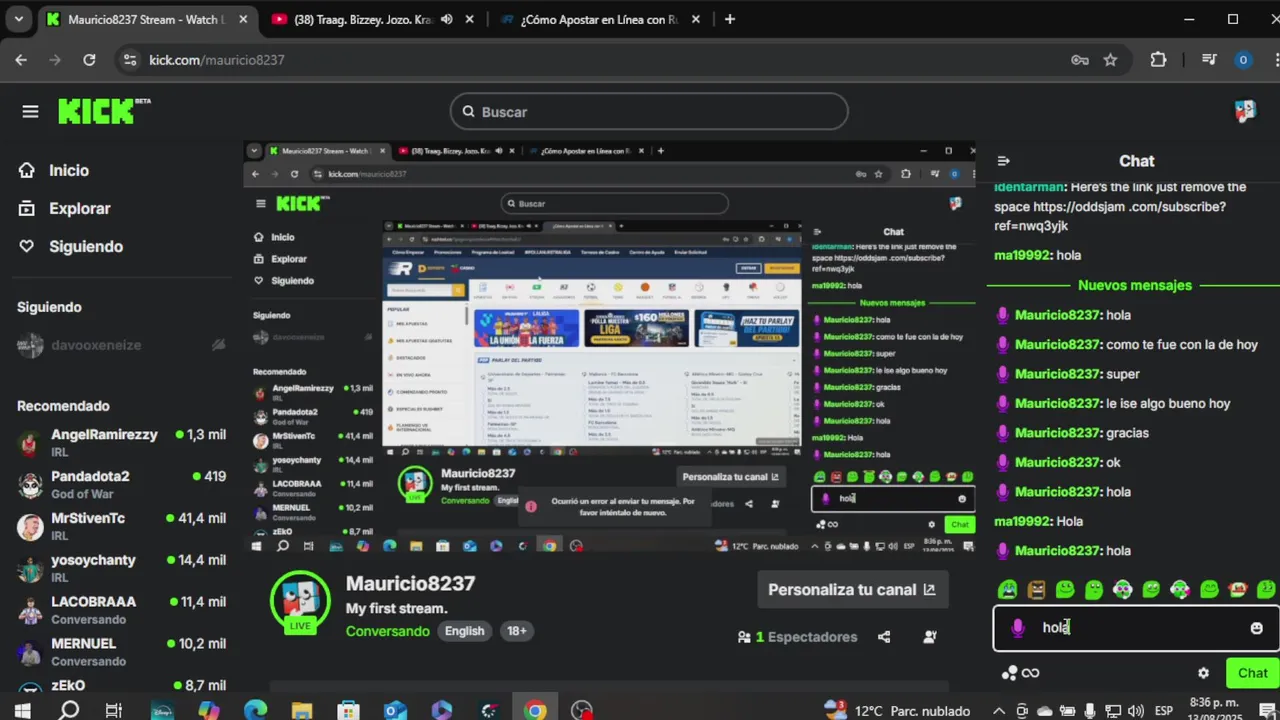Click the follow user icon next to share
The width and height of the screenshot is (1280, 720).
pyautogui.click(x=930, y=637)
